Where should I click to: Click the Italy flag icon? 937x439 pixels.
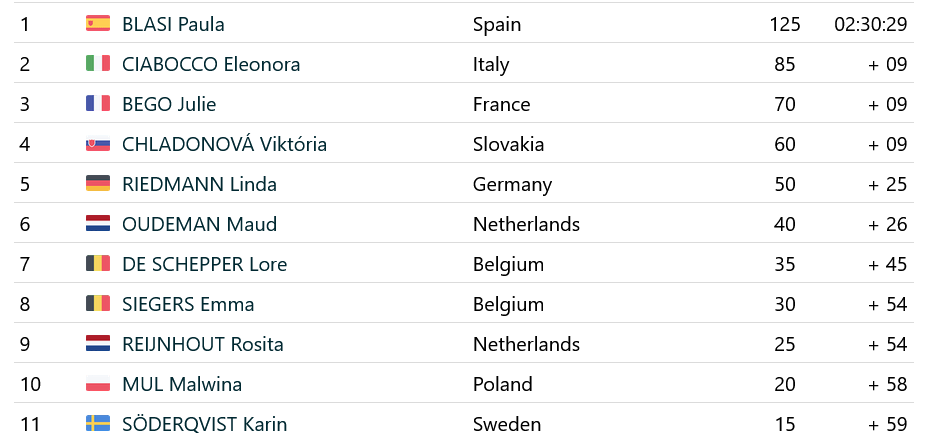[x=97, y=64]
